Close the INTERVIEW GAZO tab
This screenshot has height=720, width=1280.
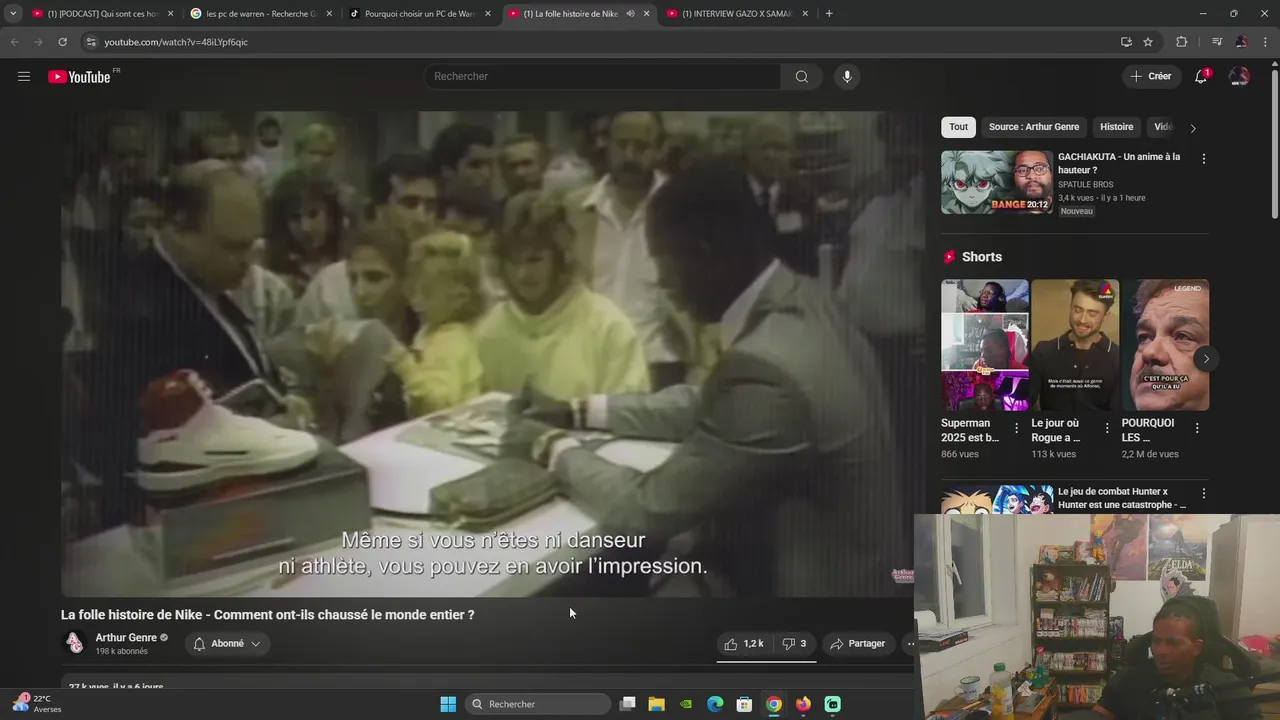(x=806, y=14)
